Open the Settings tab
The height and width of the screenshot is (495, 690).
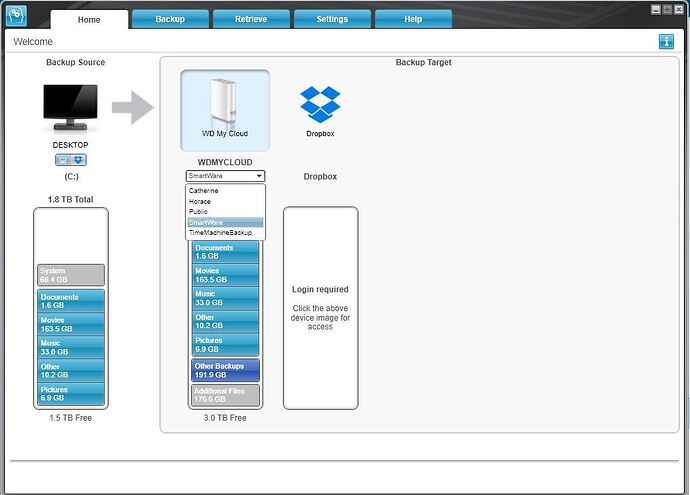(x=332, y=19)
